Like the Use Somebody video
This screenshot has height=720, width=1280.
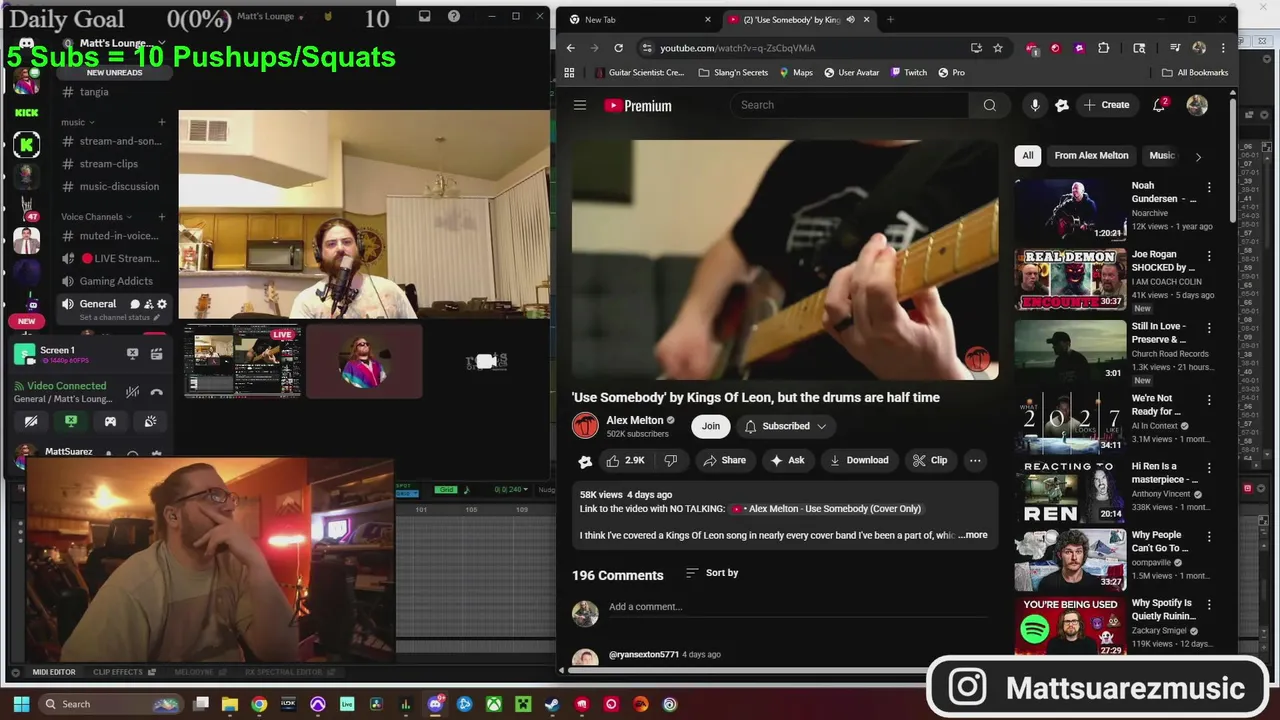coord(626,460)
